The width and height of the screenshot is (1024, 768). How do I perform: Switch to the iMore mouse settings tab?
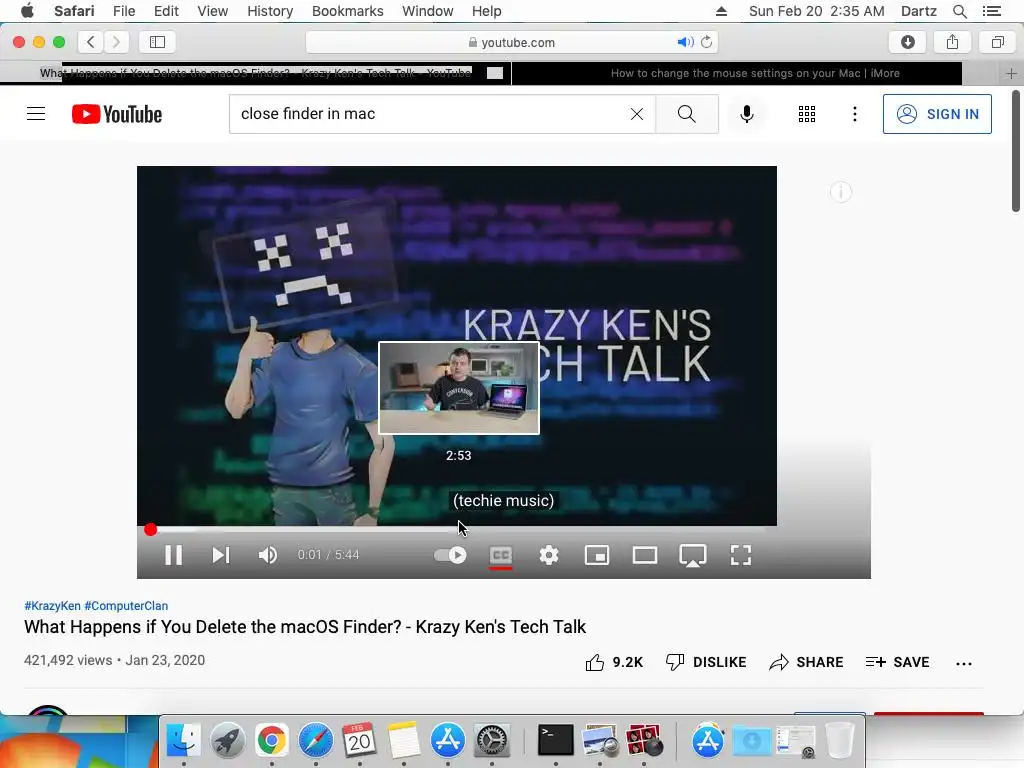[x=755, y=73]
